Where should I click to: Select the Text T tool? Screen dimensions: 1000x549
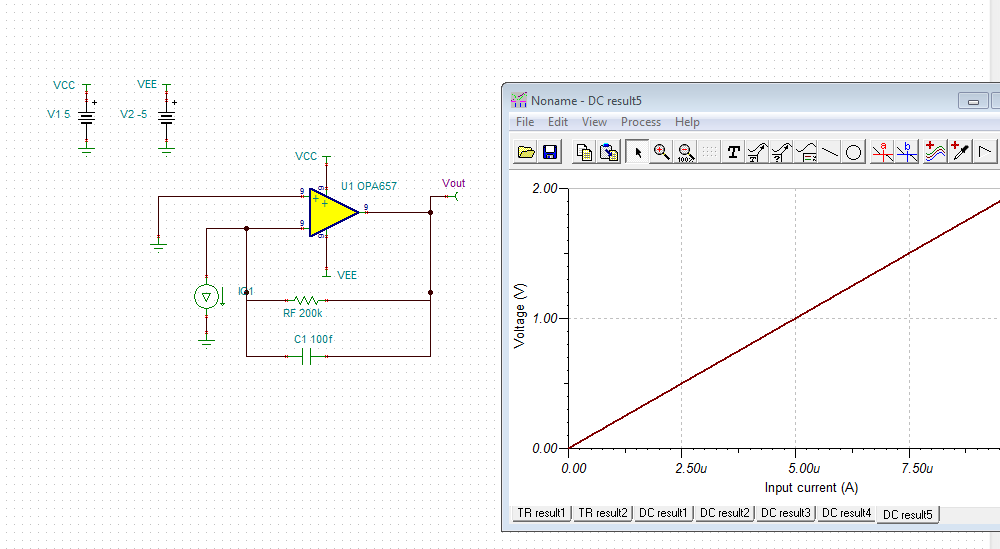[734, 152]
